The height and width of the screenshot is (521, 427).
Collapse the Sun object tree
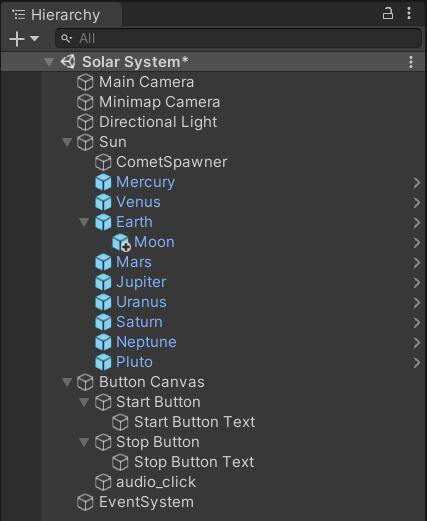click(x=67, y=142)
